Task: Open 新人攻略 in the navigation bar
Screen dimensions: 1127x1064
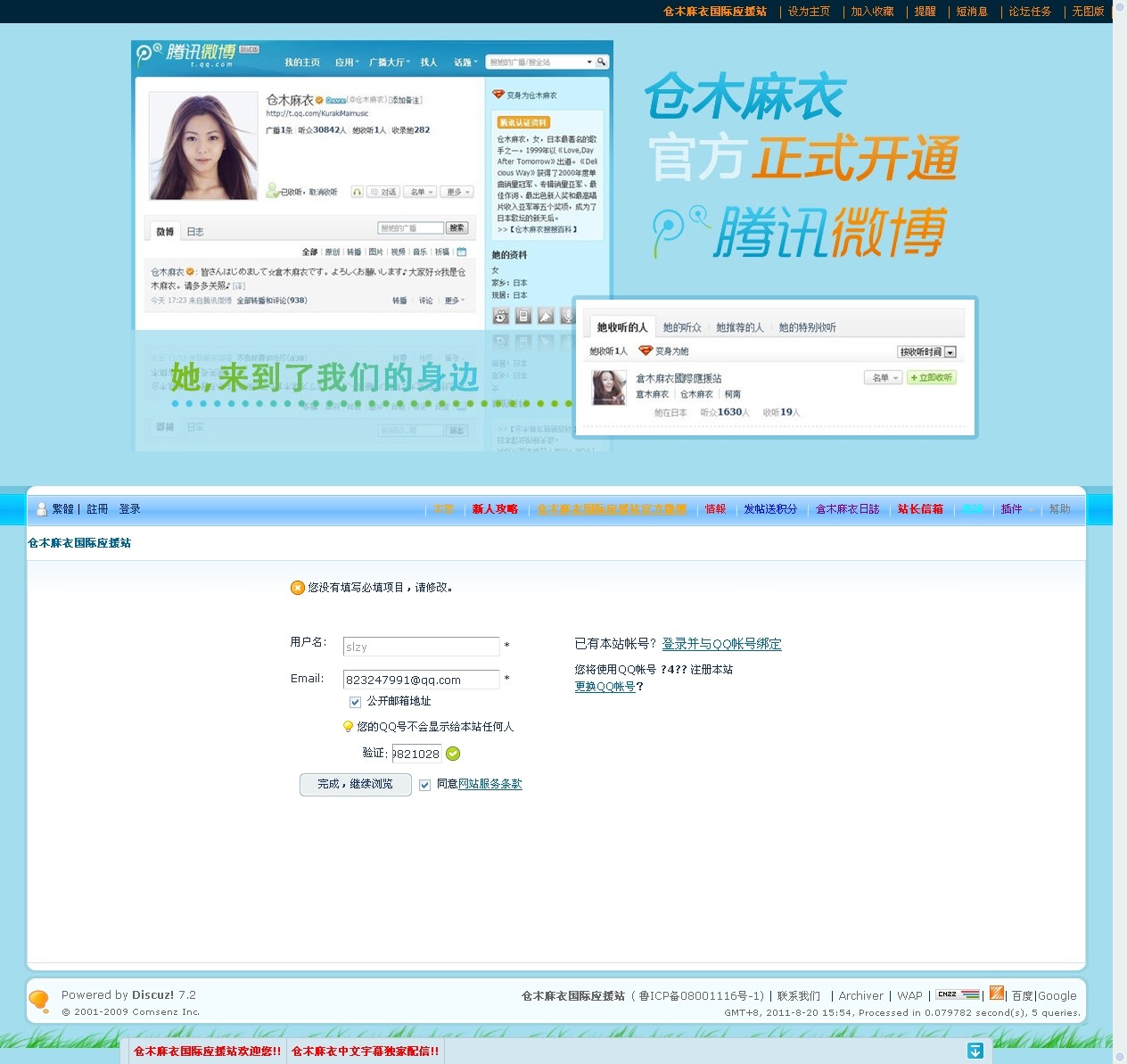Action: click(x=495, y=509)
